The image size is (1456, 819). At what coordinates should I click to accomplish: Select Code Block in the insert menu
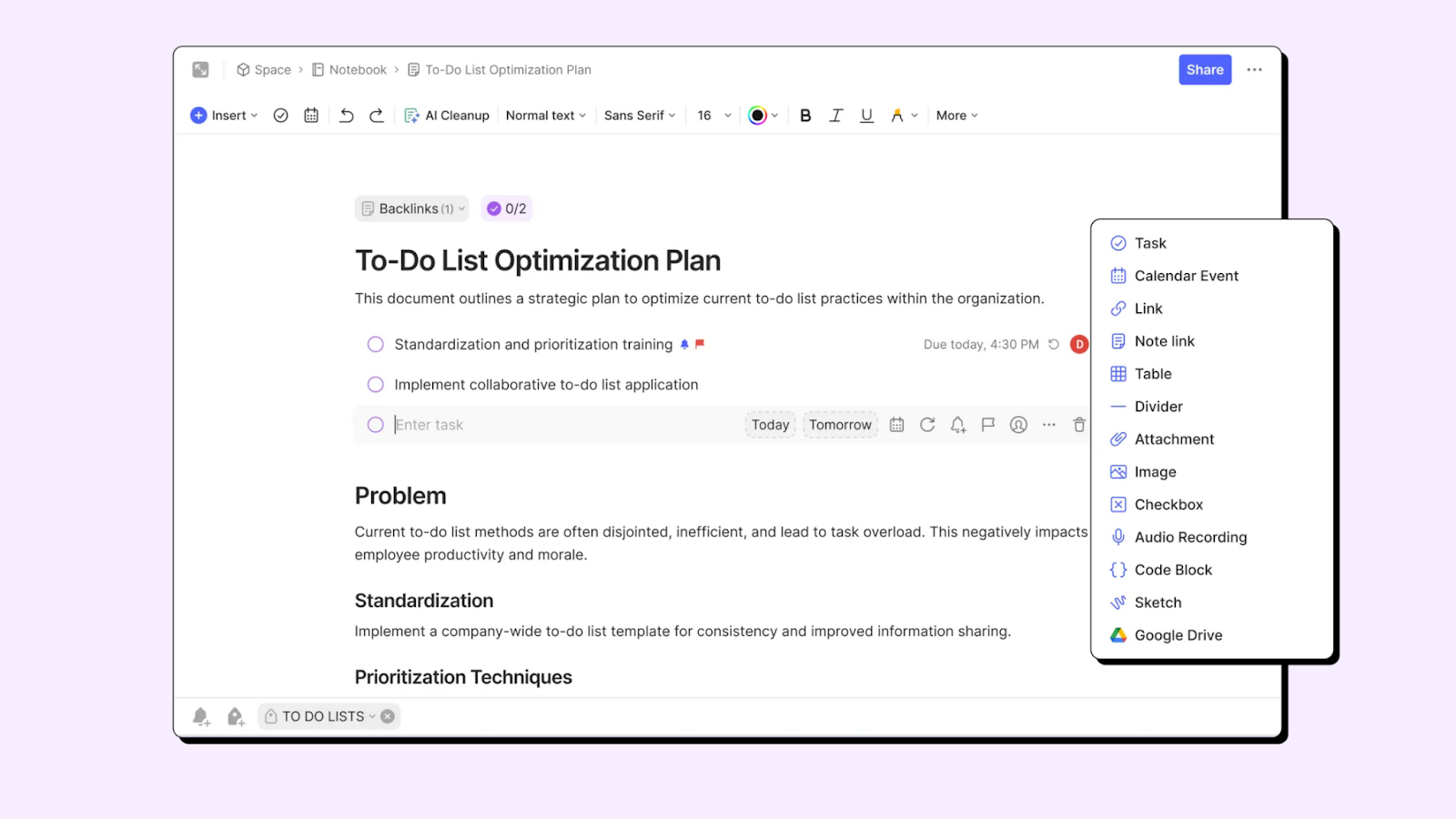pyautogui.click(x=1173, y=570)
